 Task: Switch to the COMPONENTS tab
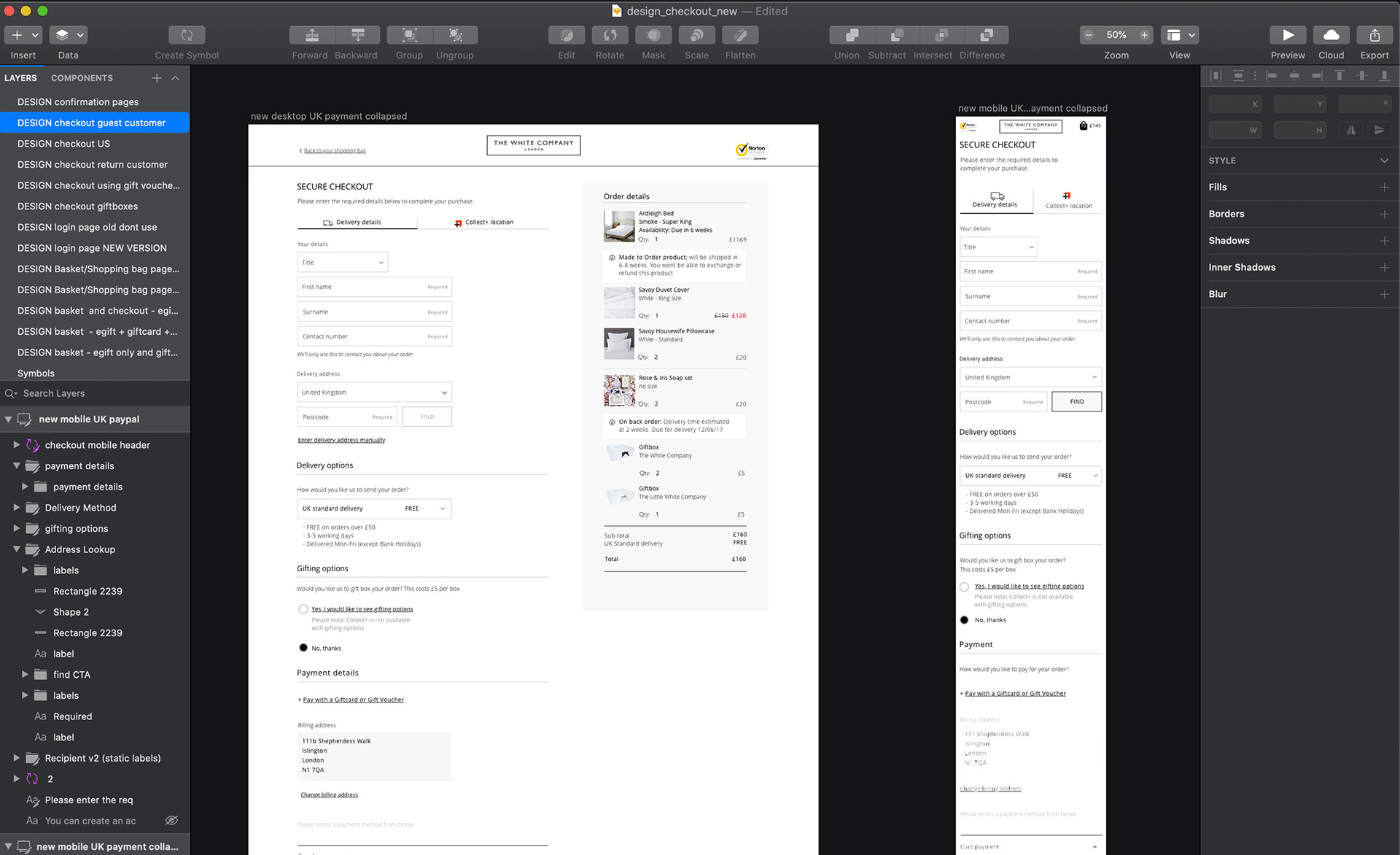(82, 78)
